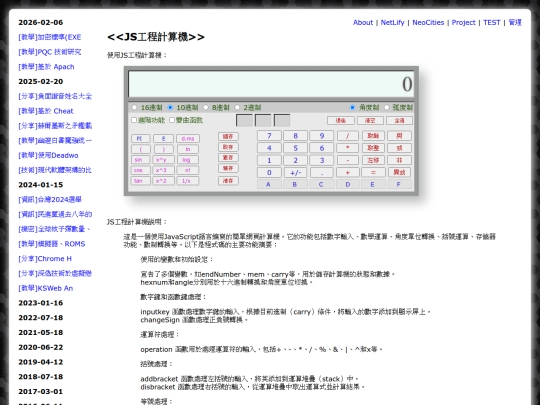Click the 清空 clear entry button
The height and width of the screenshot is (405, 540).
click(370, 121)
